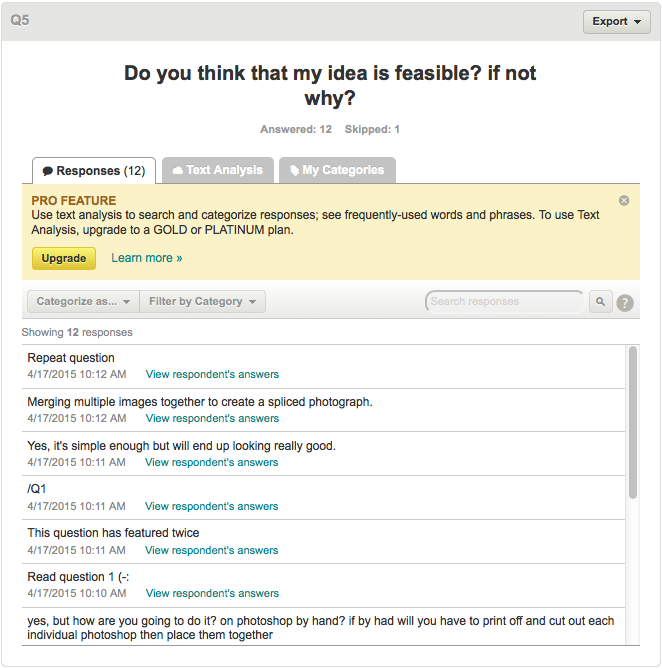
Task: View respondent's answers for the "Merging multiple images" response
Action: click(212, 418)
